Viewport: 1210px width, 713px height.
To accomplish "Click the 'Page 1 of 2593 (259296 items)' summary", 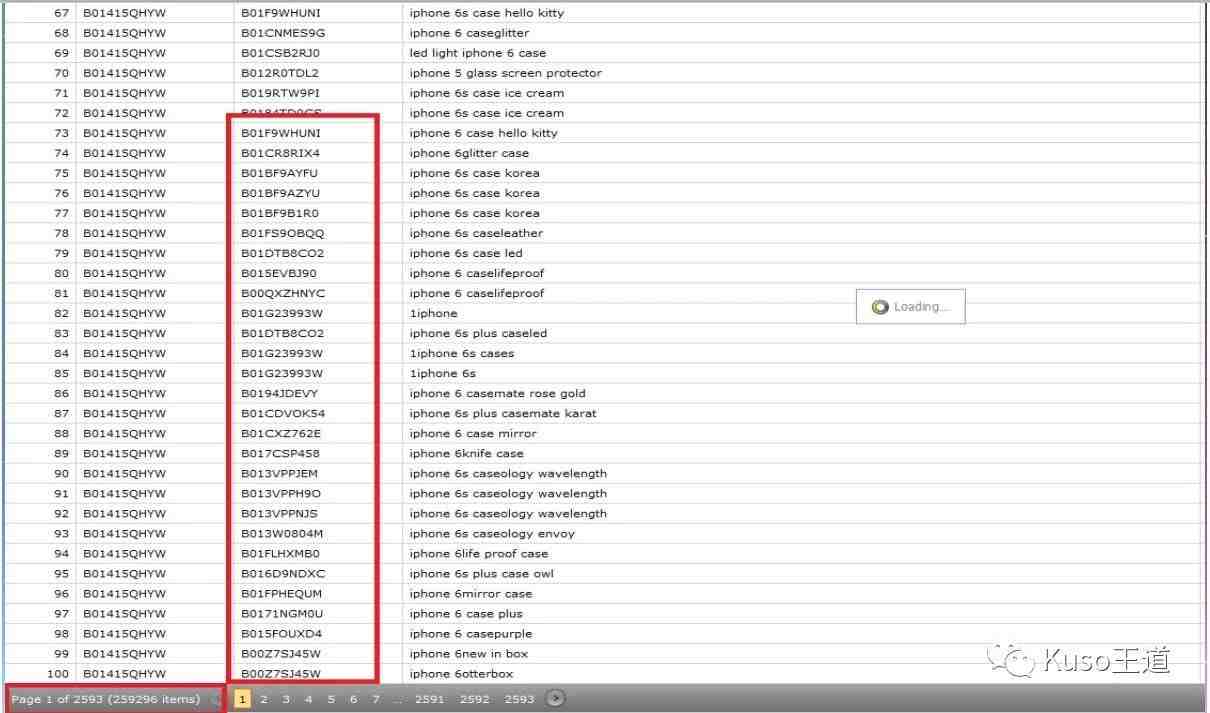I will [105, 699].
